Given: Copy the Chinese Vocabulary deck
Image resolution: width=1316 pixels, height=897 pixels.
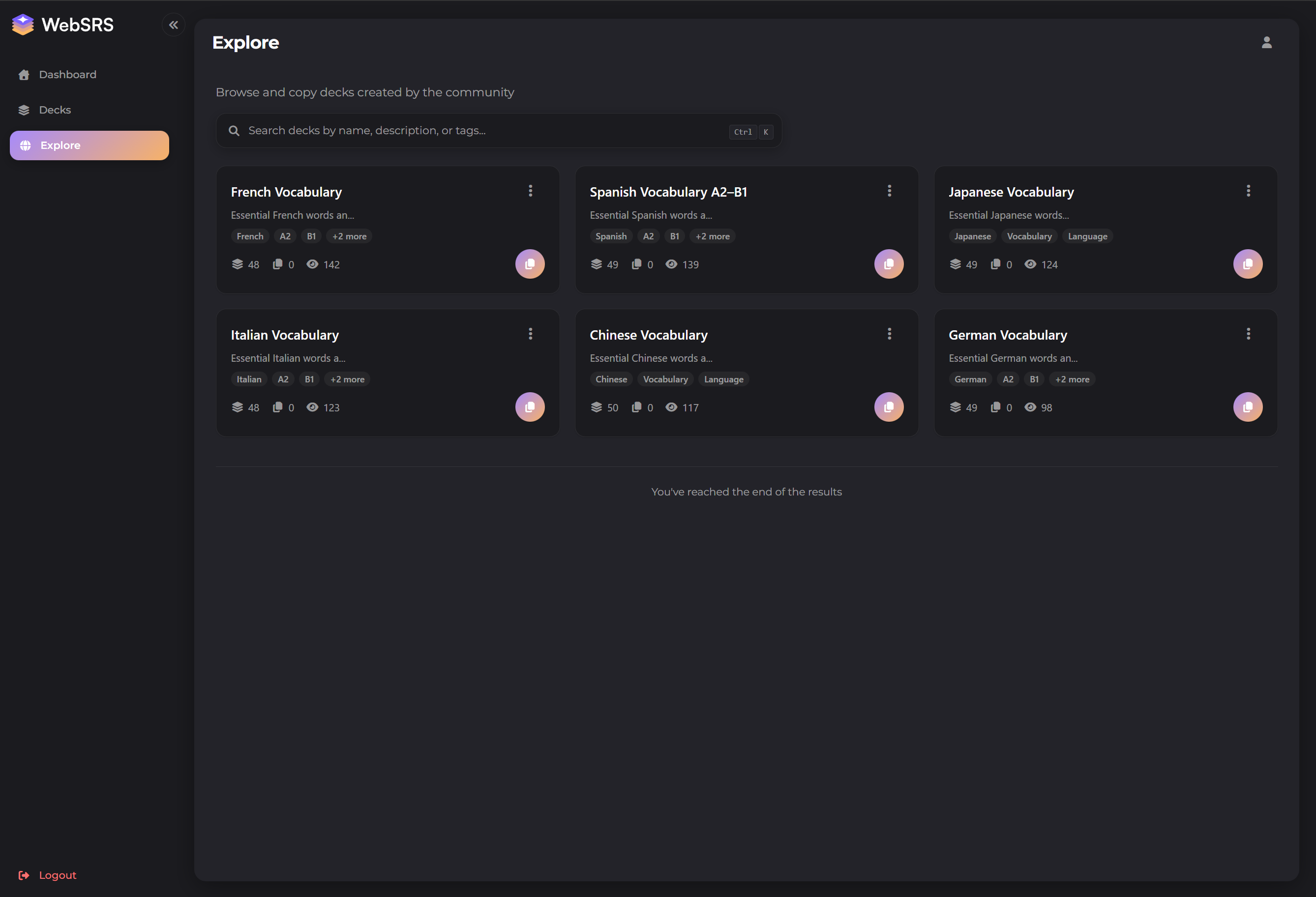Looking at the screenshot, I should click(889, 407).
